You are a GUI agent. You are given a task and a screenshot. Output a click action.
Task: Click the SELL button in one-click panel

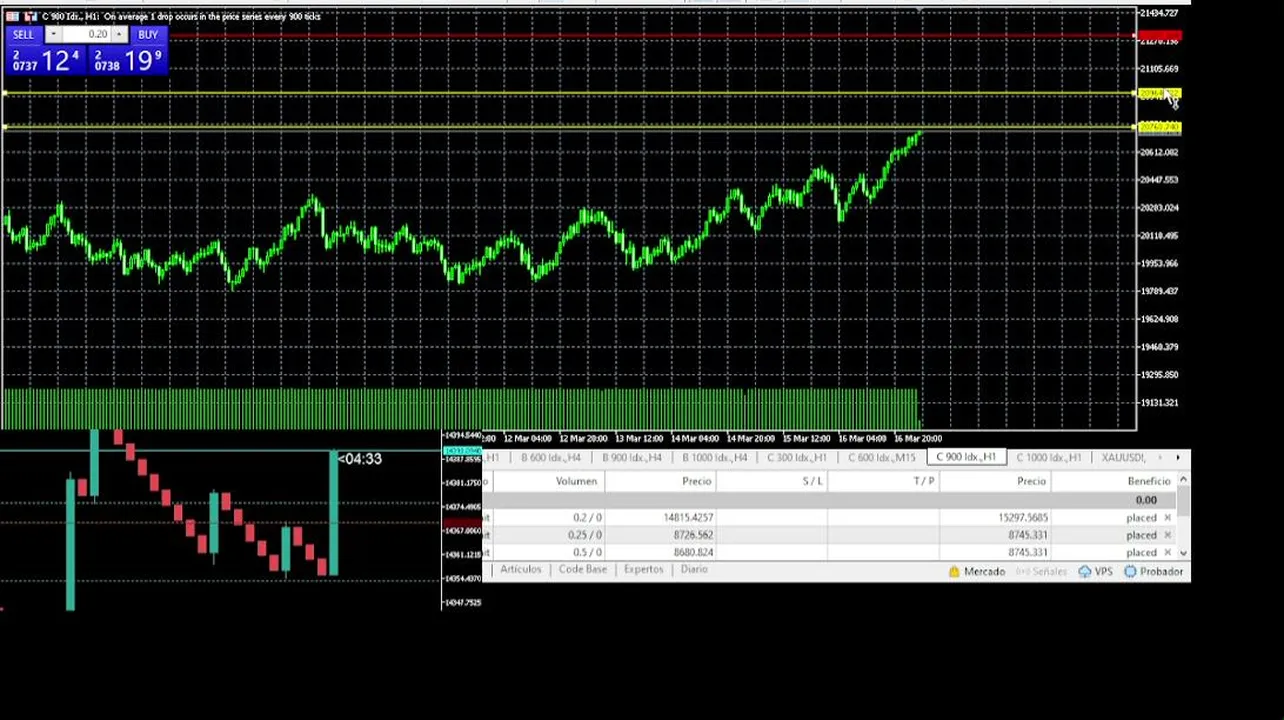point(23,35)
